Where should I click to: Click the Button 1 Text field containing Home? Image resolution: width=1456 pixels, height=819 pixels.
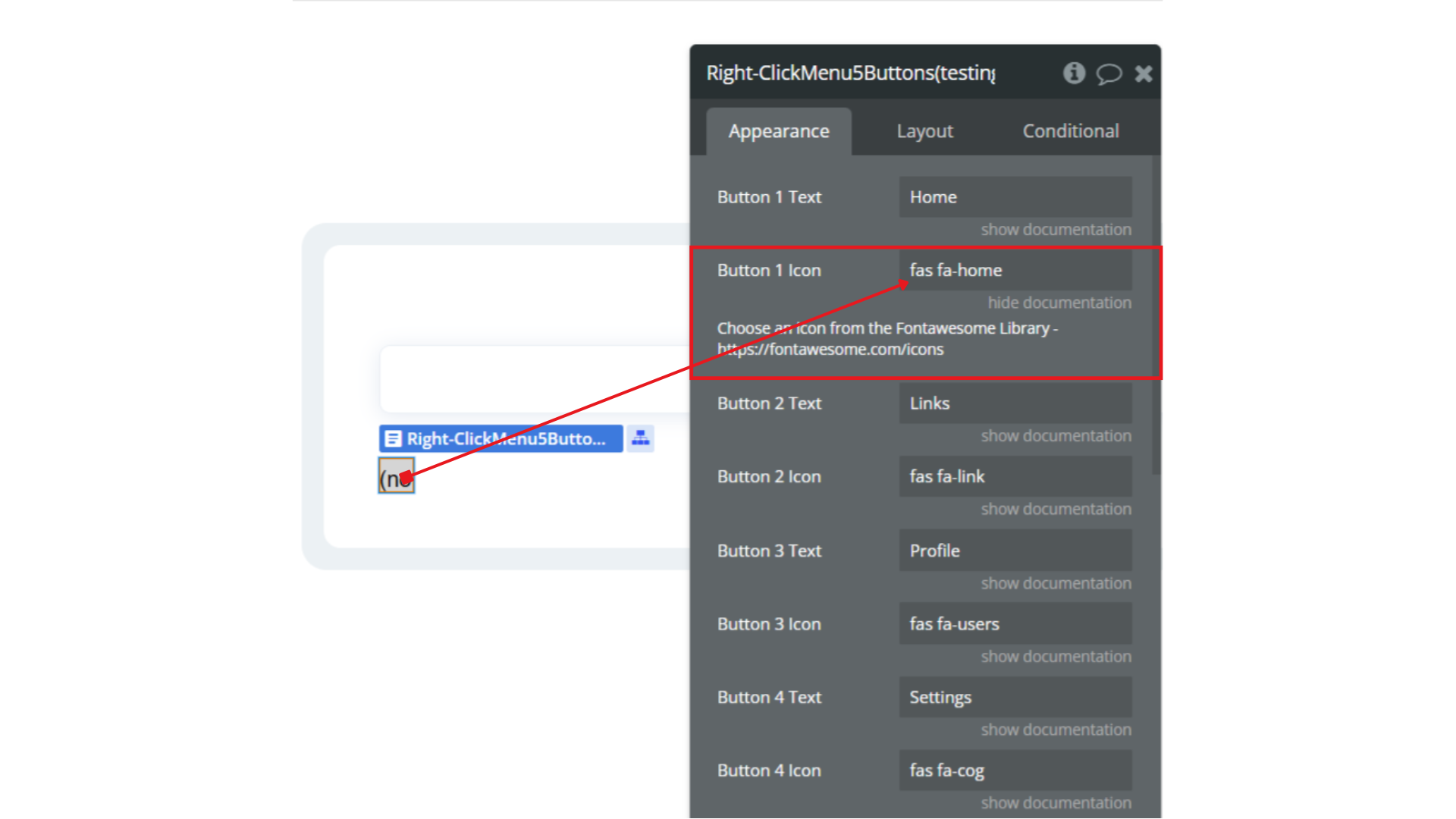pyautogui.click(x=1015, y=197)
